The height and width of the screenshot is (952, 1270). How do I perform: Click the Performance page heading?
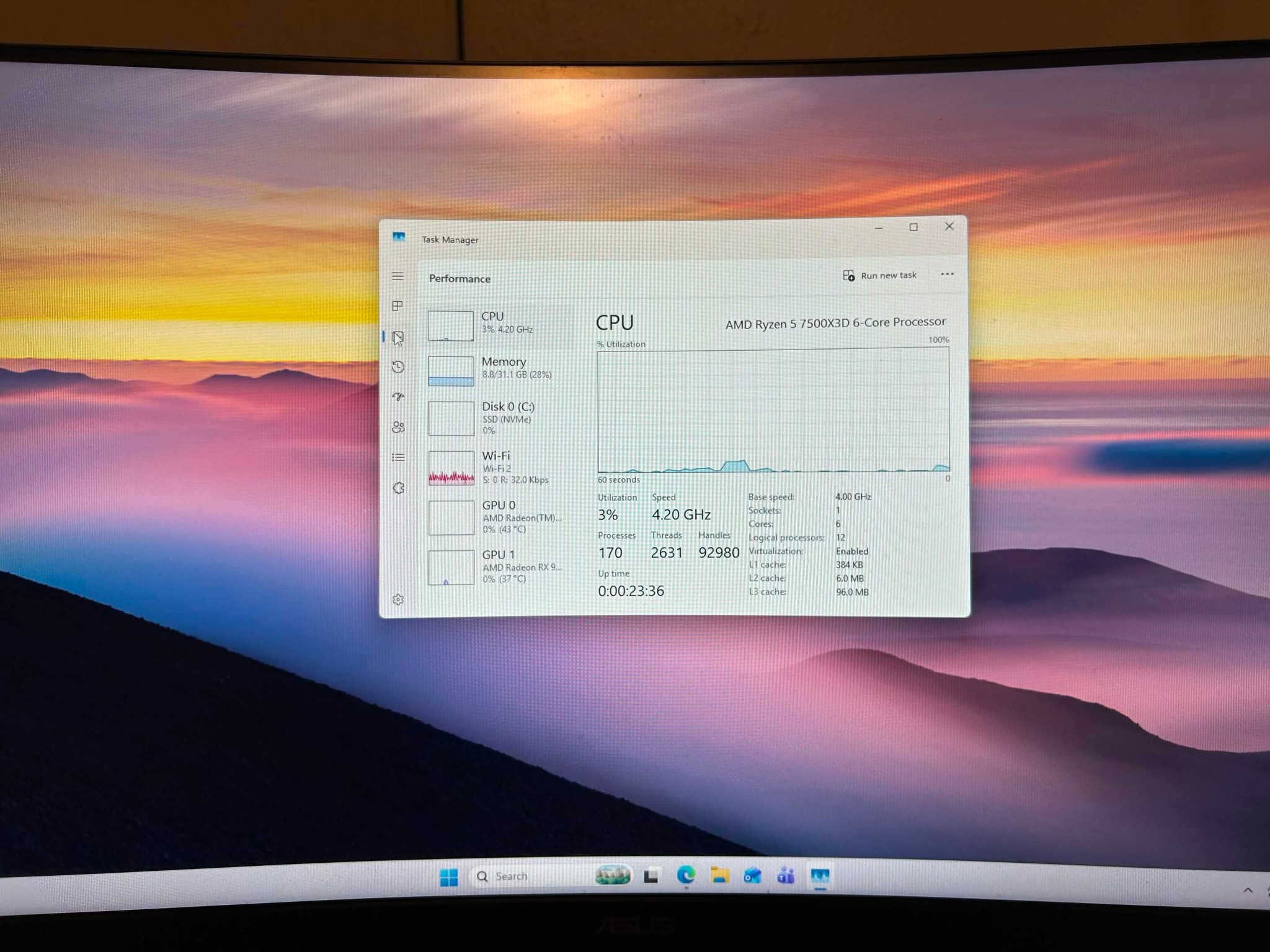[x=460, y=279]
